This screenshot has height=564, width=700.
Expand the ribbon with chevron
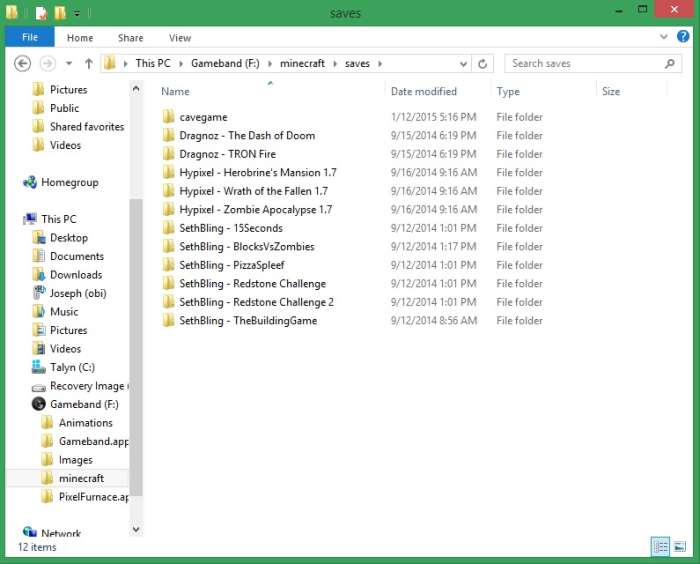click(x=663, y=37)
